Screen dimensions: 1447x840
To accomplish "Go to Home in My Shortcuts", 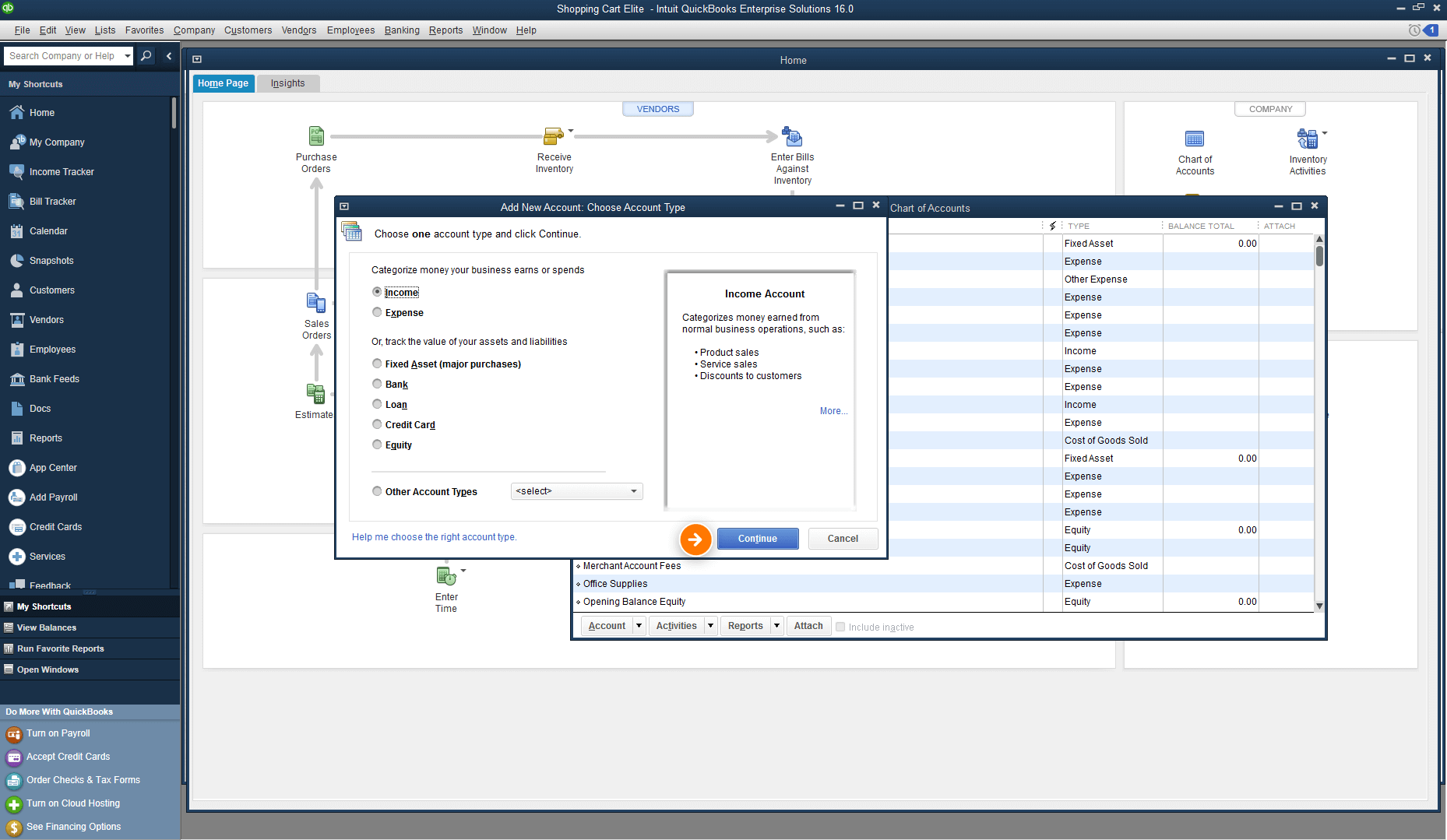I will pyautogui.click(x=42, y=113).
